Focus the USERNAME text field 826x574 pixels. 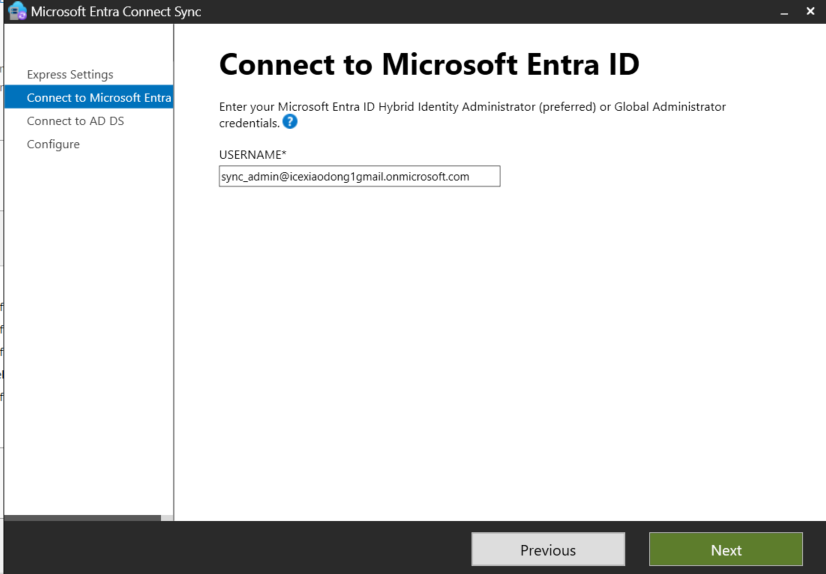(359, 176)
